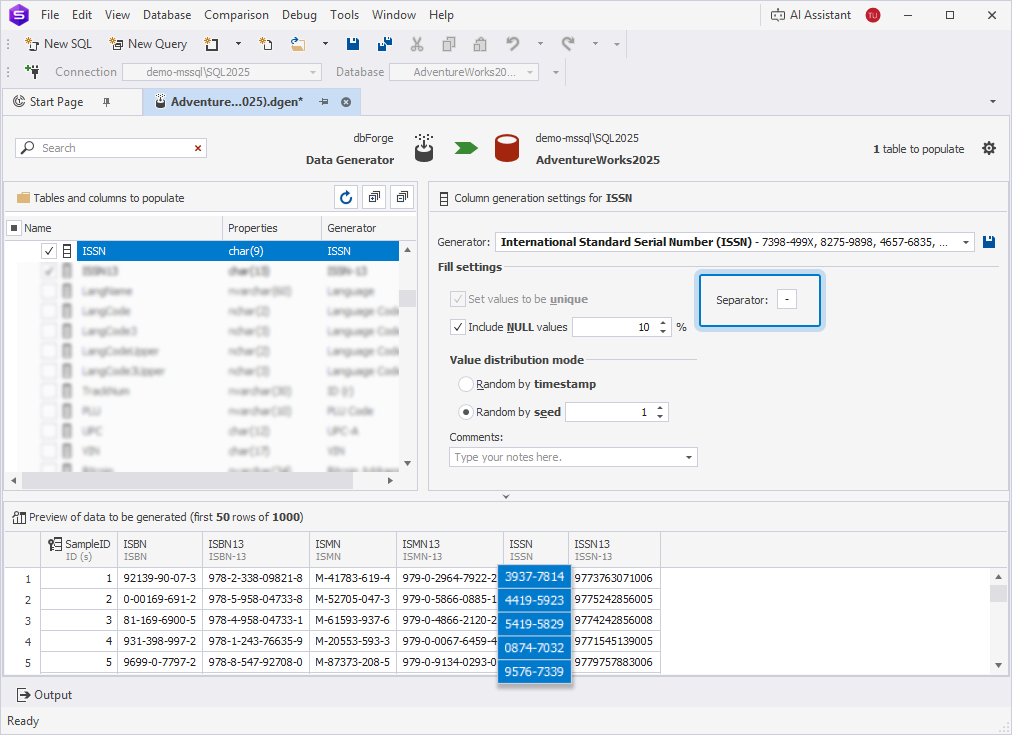Pin the Start Page tab

(106, 102)
